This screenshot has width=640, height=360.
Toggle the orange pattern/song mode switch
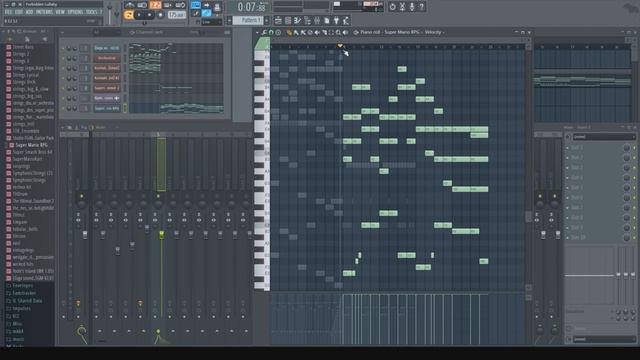129,15
